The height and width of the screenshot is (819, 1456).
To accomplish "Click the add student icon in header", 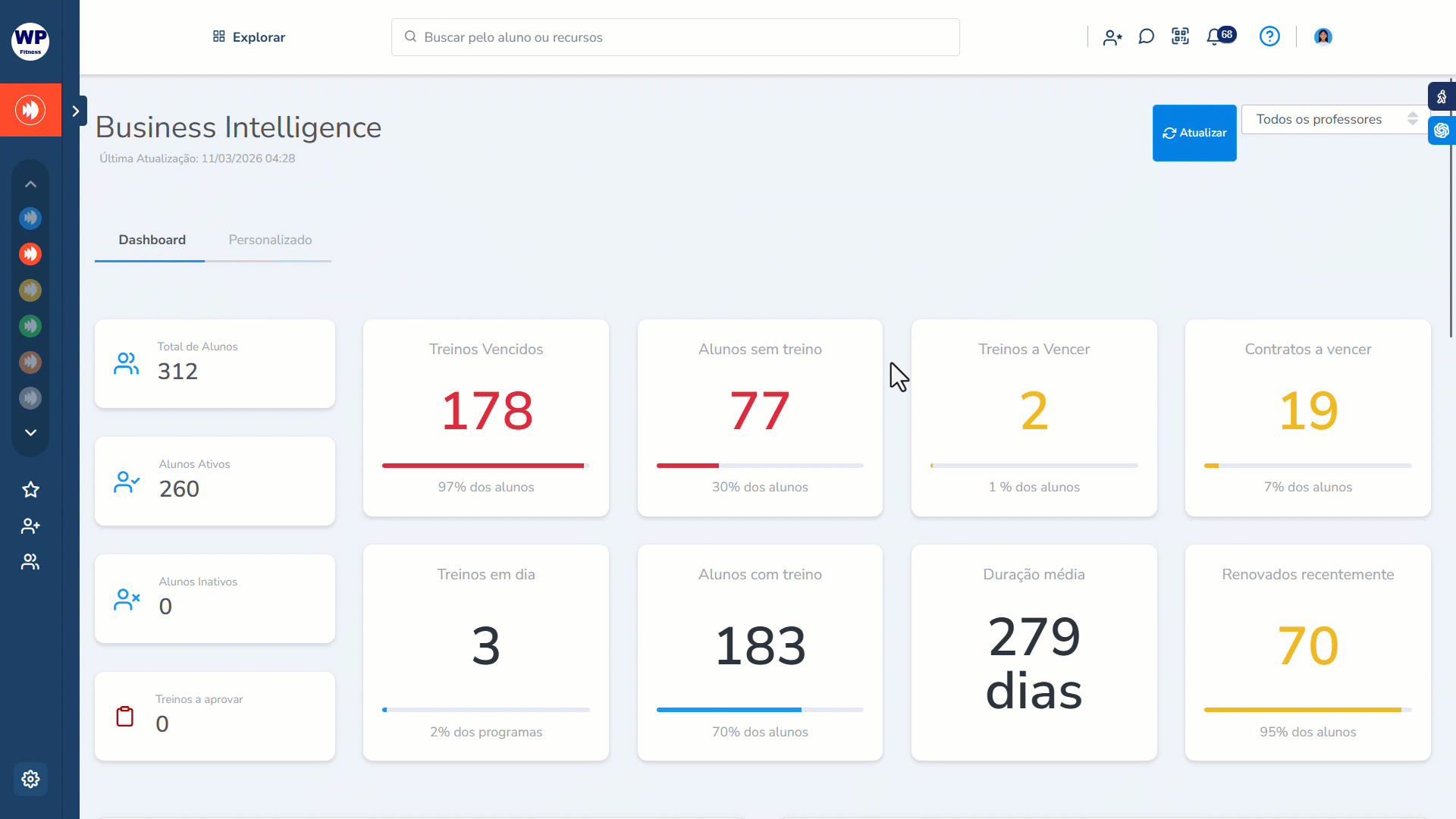I will (x=1112, y=37).
